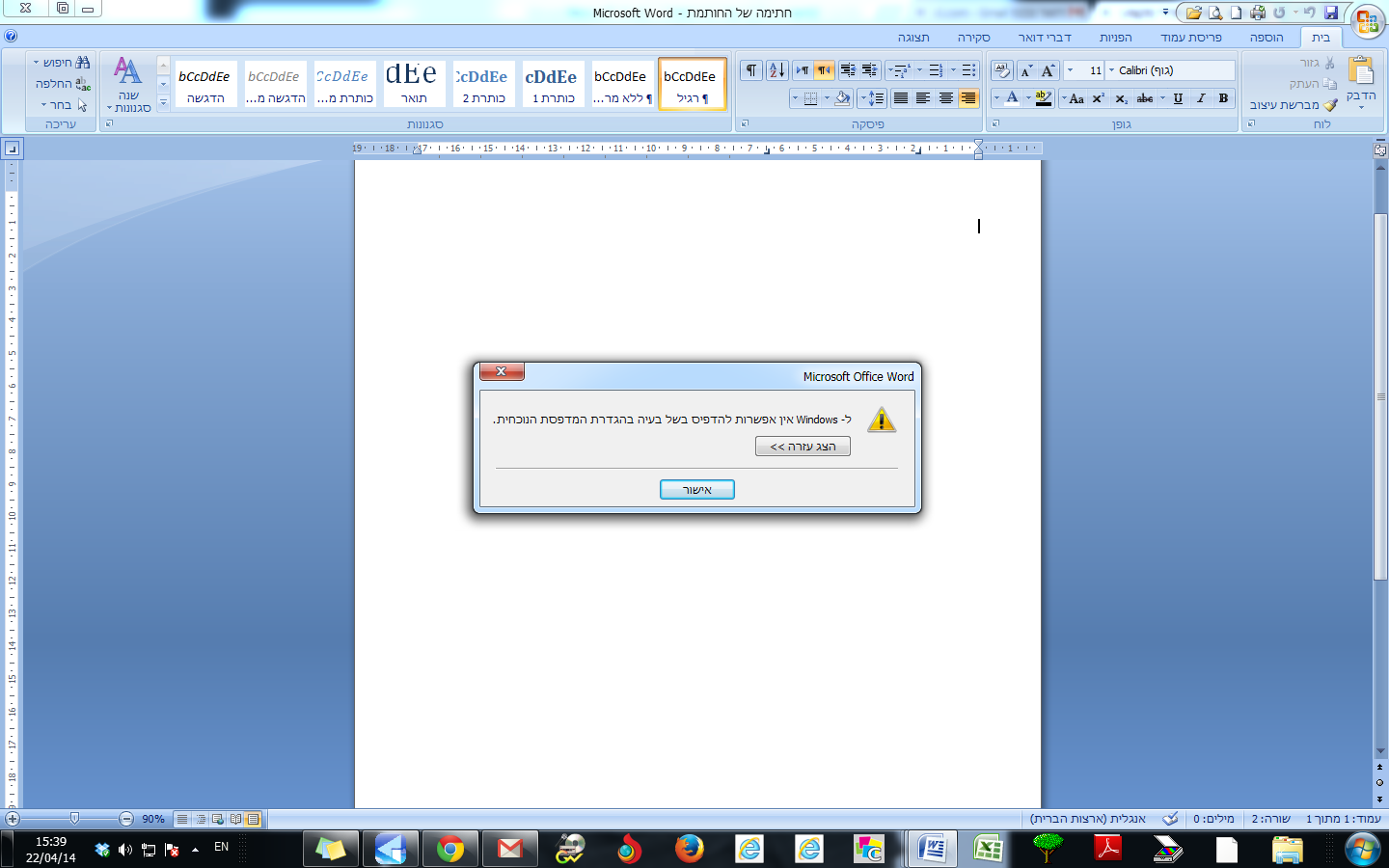
Task: Shrink the font size
Action: coord(1026,70)
